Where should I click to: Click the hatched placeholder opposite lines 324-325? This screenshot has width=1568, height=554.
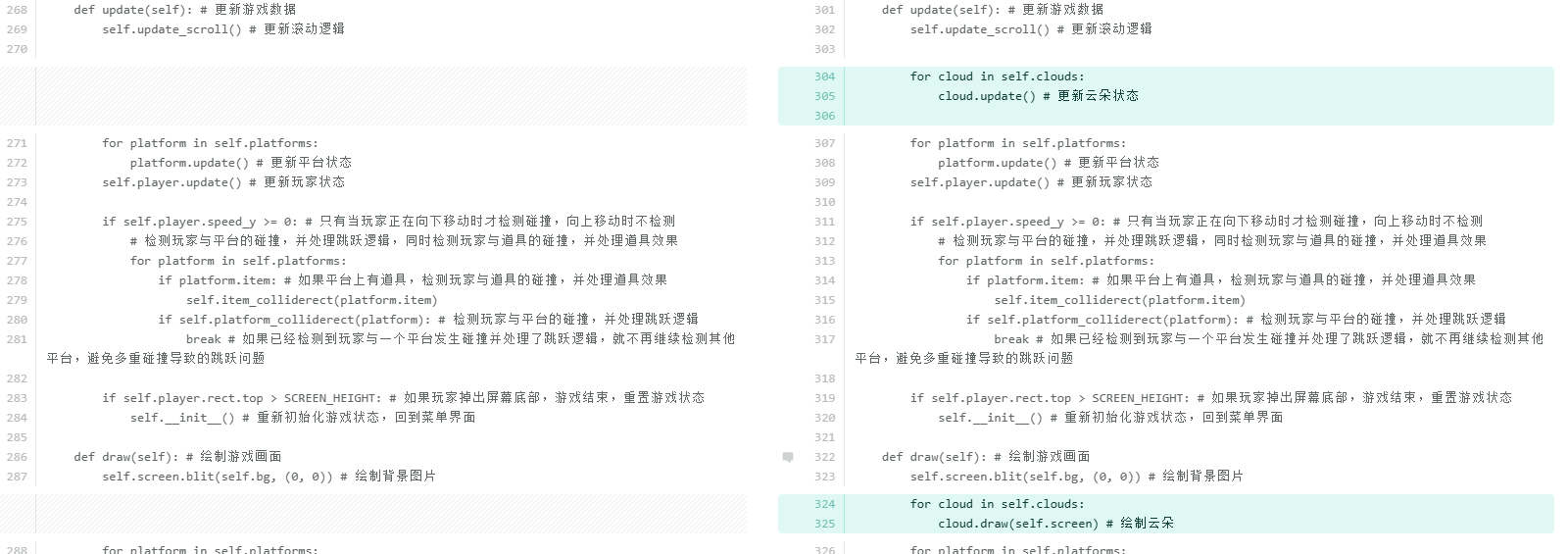(x=390, y=514)
